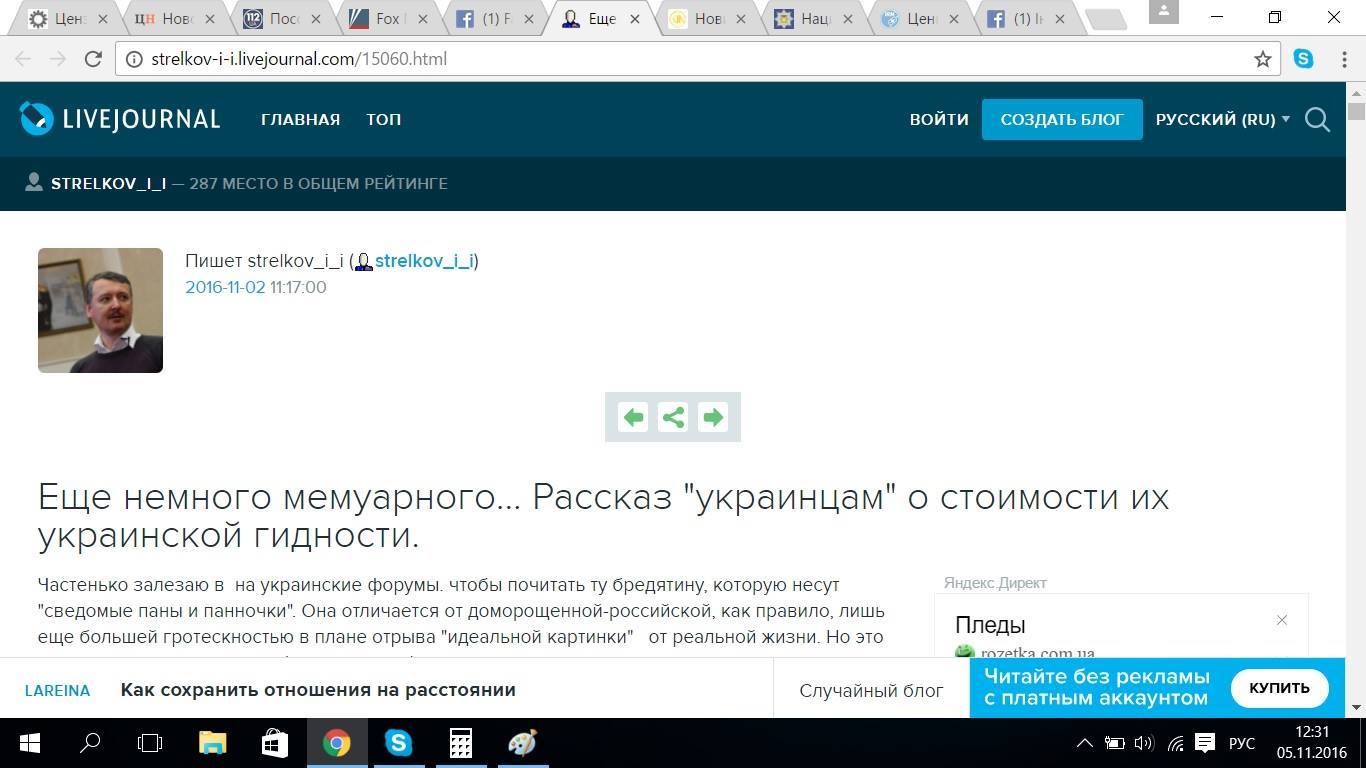Open the Action Center notifications icon

click(1205, 743)
